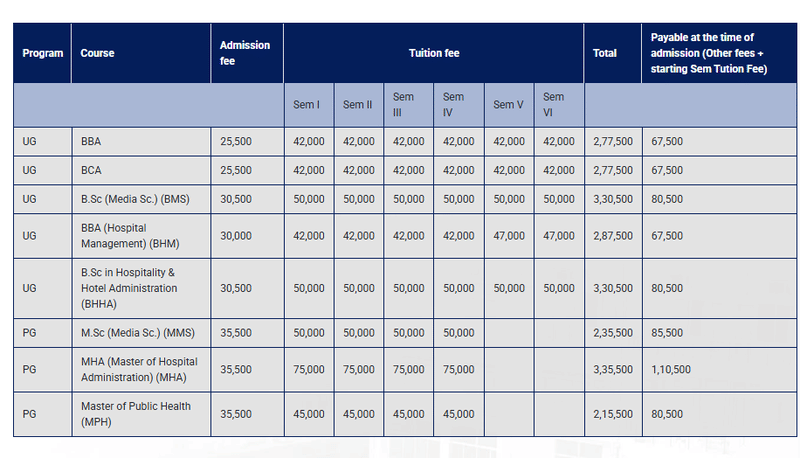Click the Master of Hospital Administration course cell
Image resolution: width=800 pixels, height=458 pixels.
pyautogui.click(x=139, y=369)
